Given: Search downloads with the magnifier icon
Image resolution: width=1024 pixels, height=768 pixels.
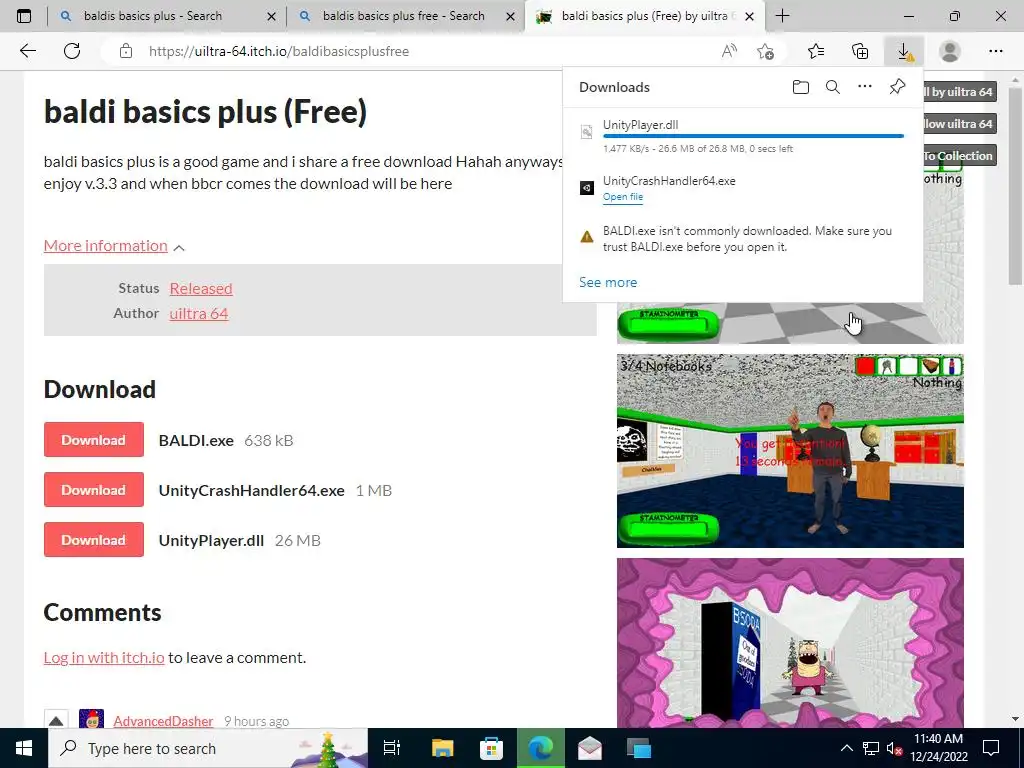Looking at the screenshot, I should coord(833,87).
